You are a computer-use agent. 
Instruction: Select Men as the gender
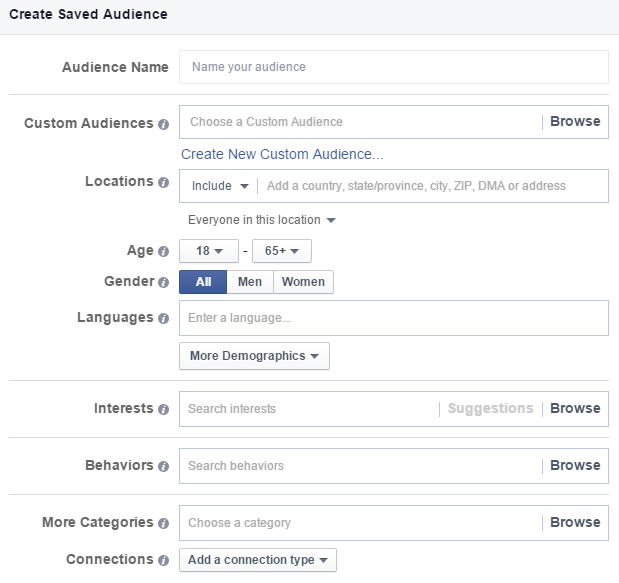click(x=250, y=282)
